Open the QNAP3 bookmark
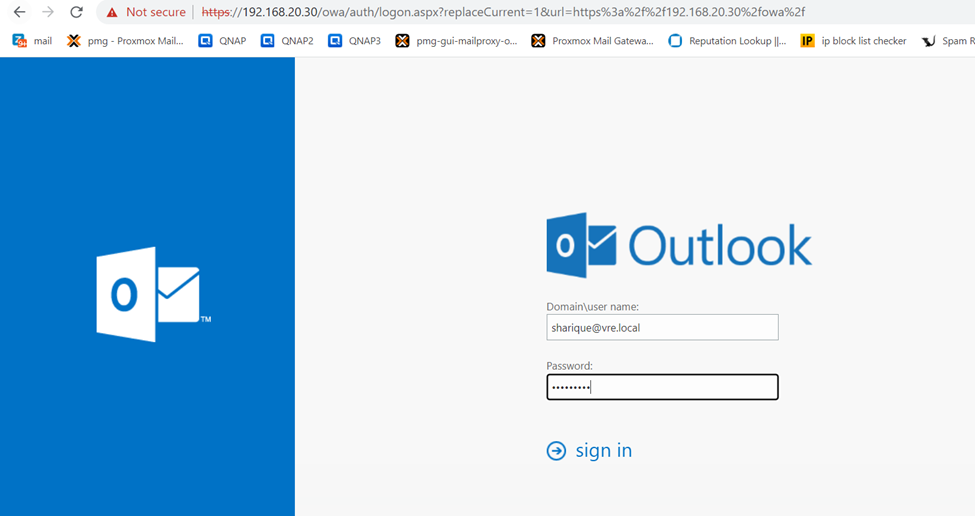 [354, 41]
